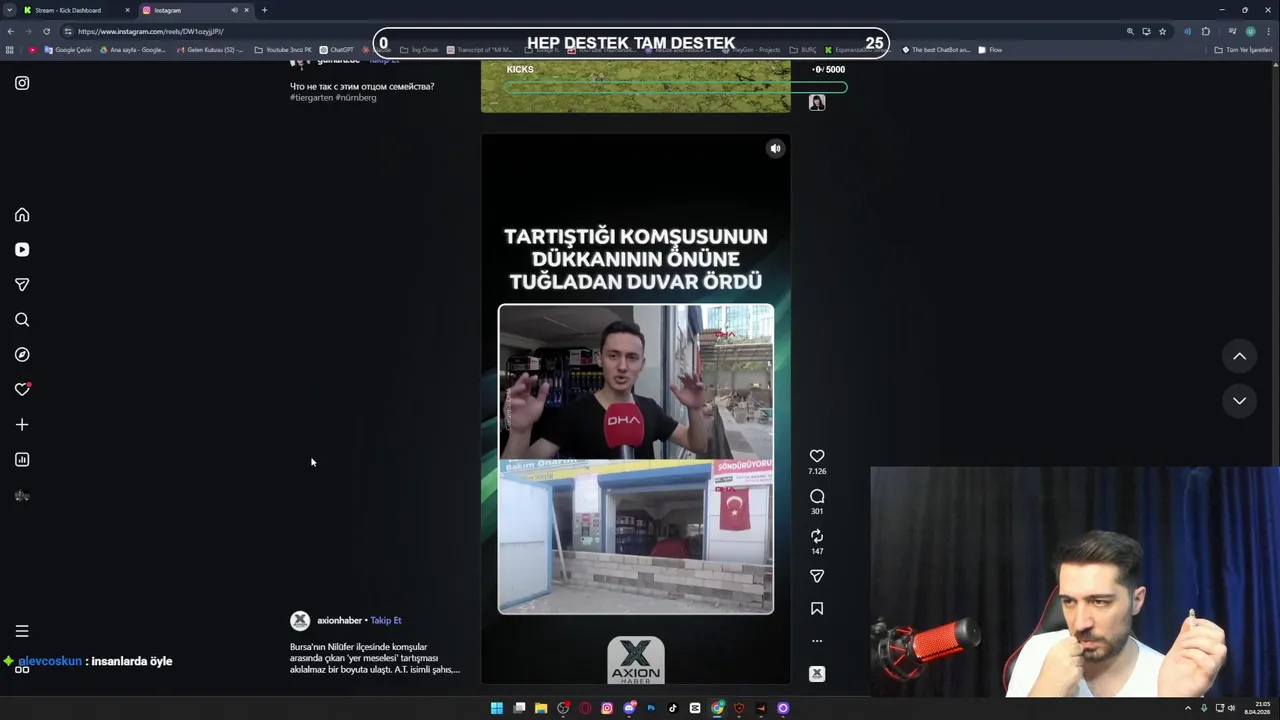Open axionhaber profile name

(x=339, y=621)
